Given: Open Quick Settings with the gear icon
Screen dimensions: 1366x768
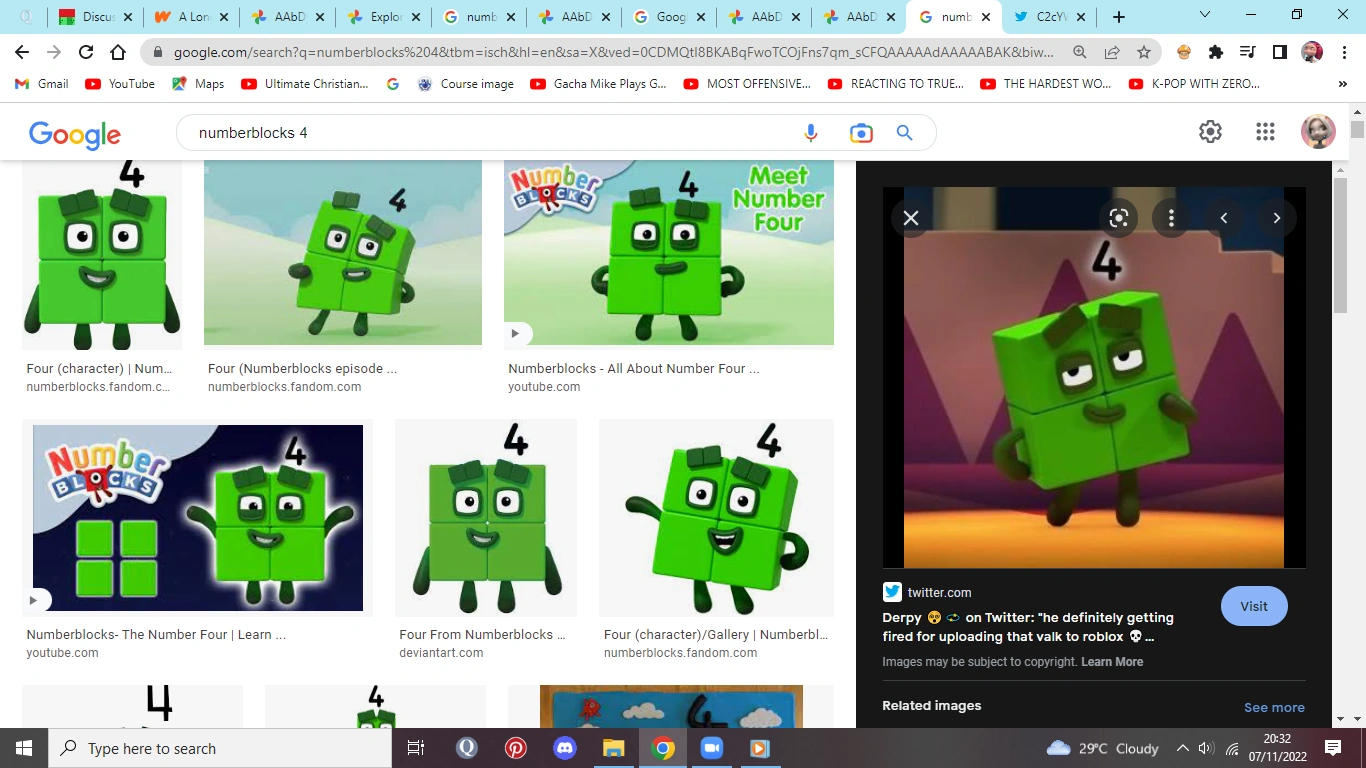Looking at the screenshot, I should click(1210, 131).
